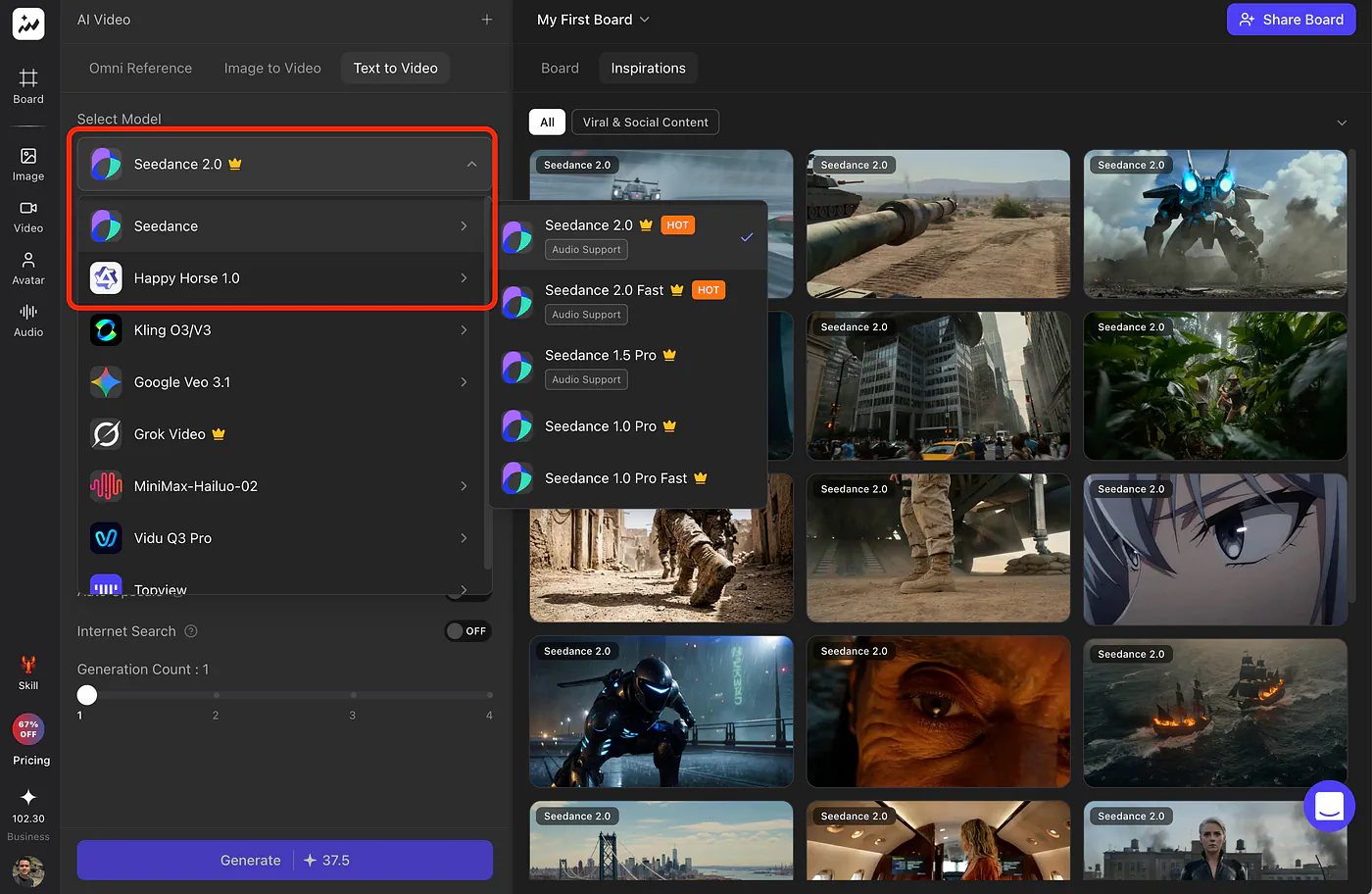This screenshot has width=1372, height=894.
Task: Expand the Google Veo 3.1 submenu chevron
Action: 464,382
